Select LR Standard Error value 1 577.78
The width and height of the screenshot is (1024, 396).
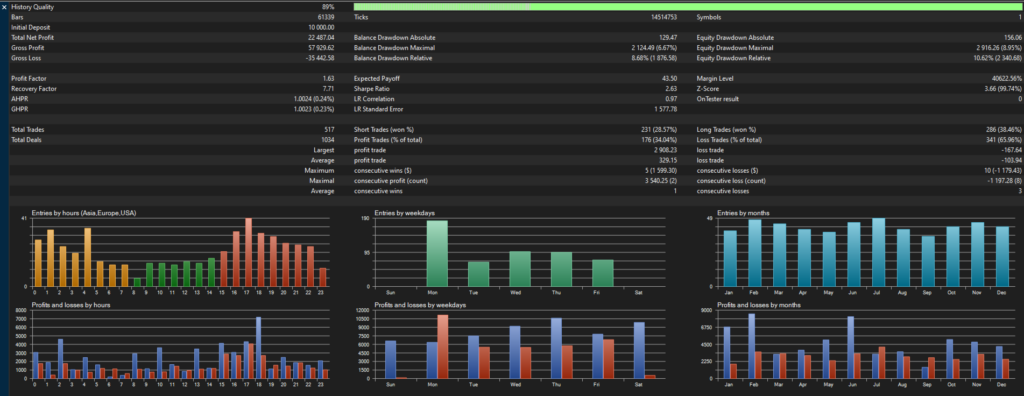tap(665, 109)
